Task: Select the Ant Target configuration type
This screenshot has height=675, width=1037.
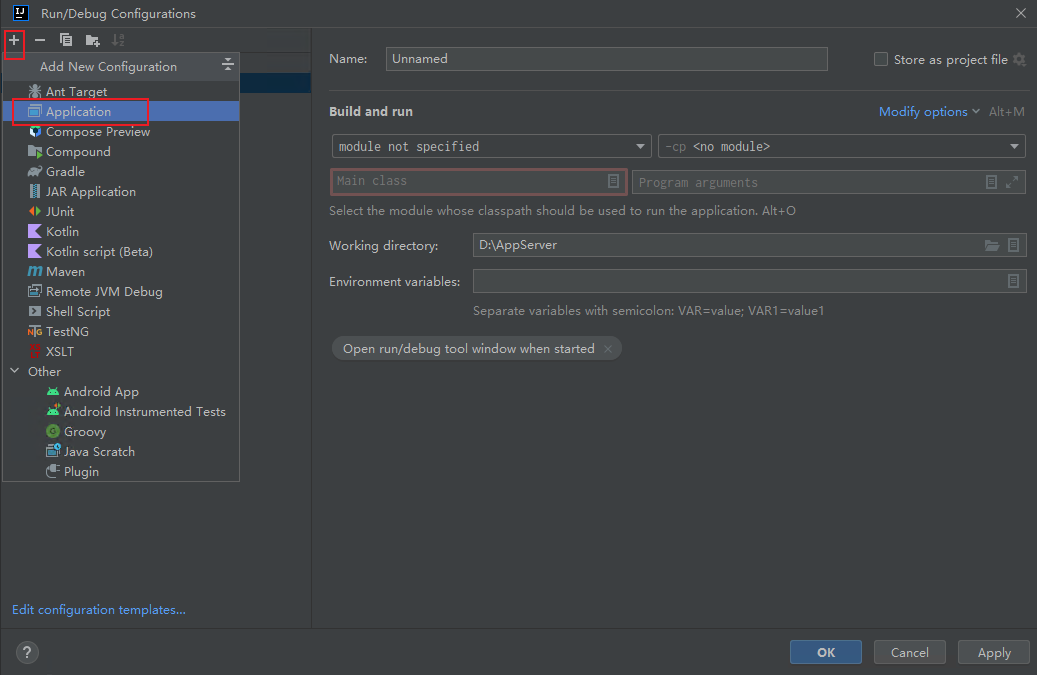Action: point(121,91)
